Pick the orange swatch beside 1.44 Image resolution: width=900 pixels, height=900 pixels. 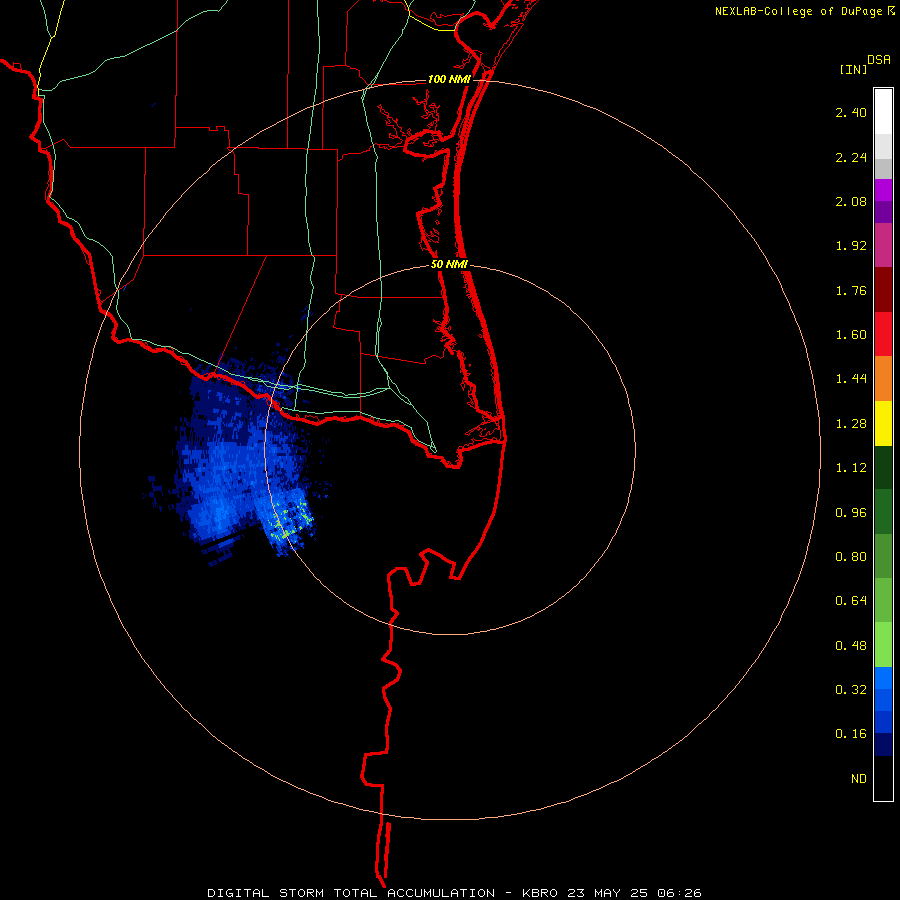(883, 379)
